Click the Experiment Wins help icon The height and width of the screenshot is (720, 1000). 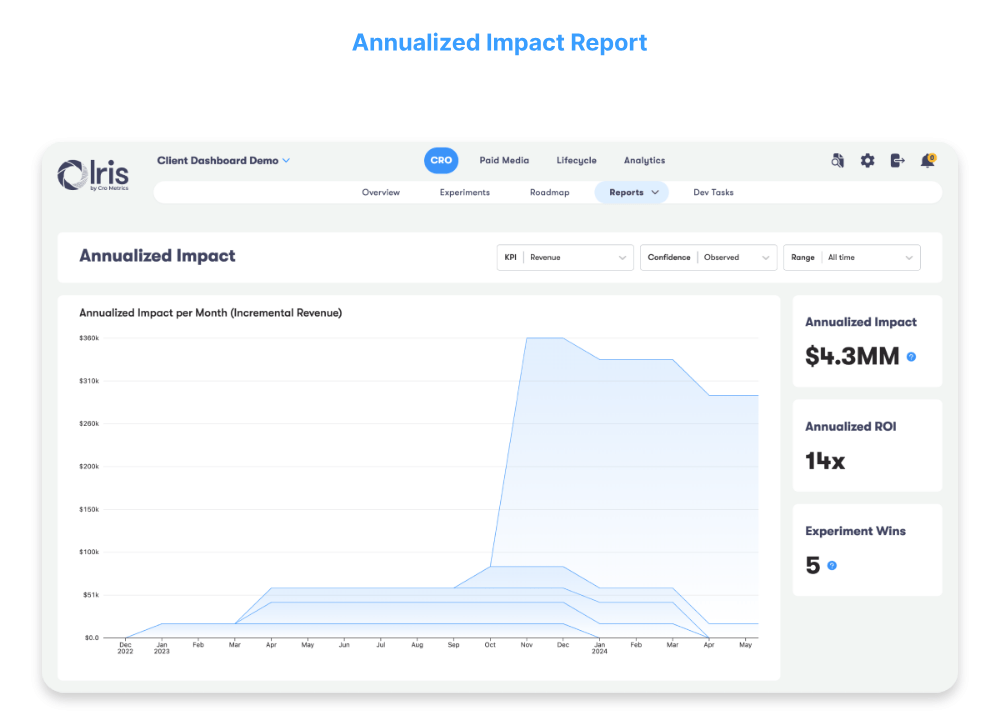[x=832, y=566]
